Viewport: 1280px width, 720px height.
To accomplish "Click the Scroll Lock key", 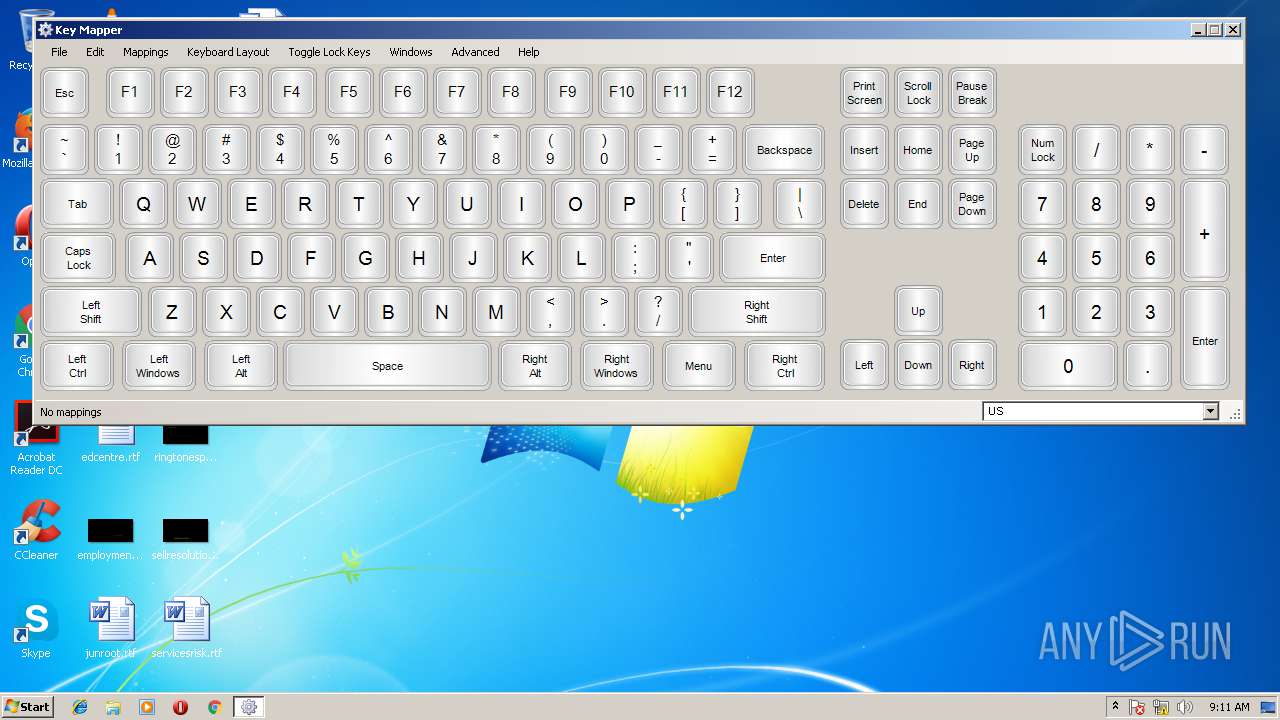I will click(918, 93).
